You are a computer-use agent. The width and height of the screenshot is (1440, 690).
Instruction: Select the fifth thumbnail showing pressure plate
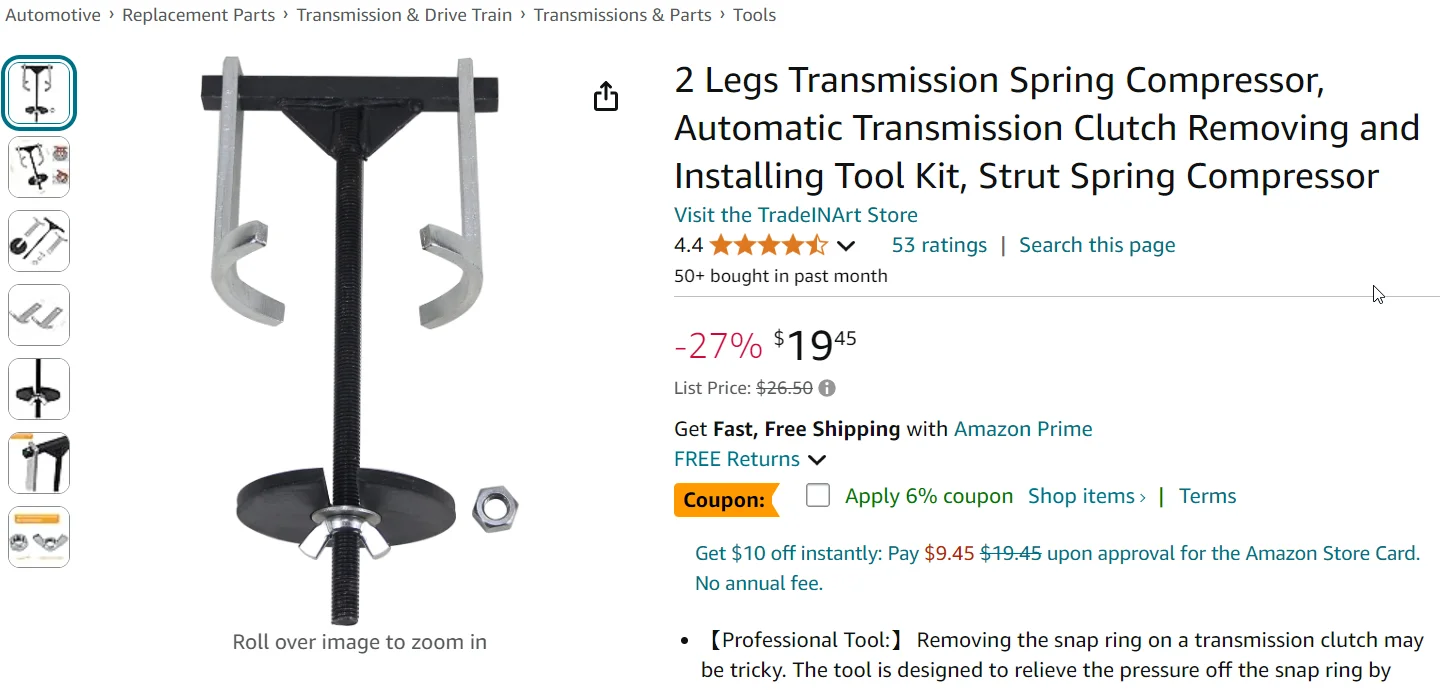39,389
